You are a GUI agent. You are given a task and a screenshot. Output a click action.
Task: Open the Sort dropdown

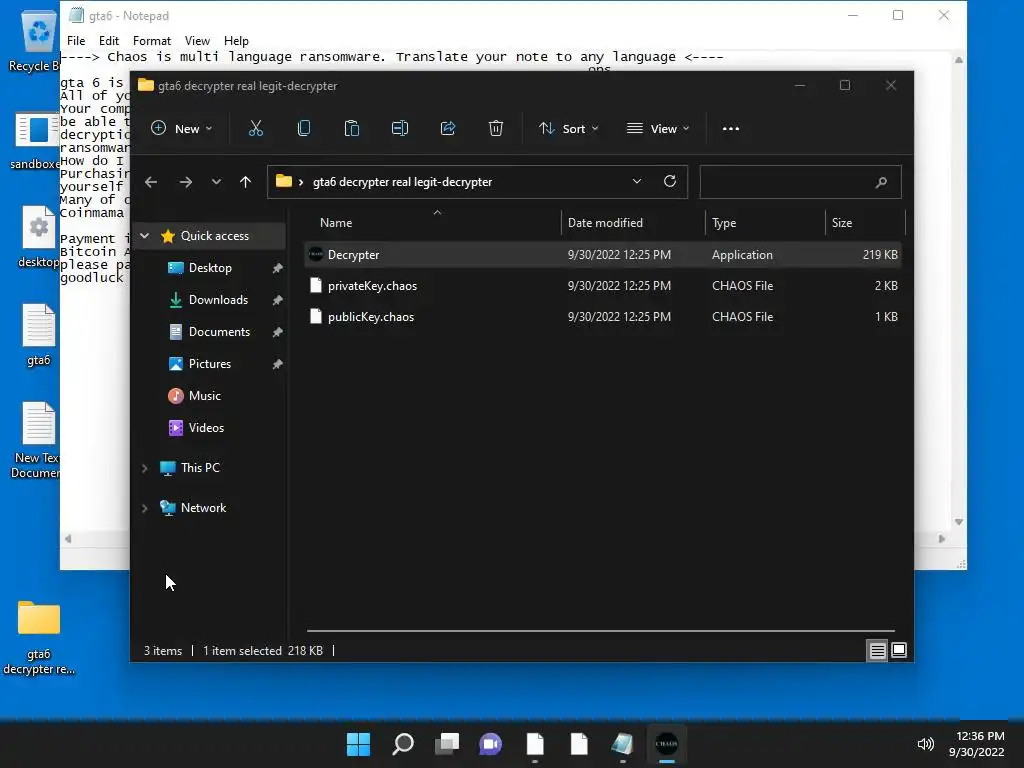[x=568, y=129]
